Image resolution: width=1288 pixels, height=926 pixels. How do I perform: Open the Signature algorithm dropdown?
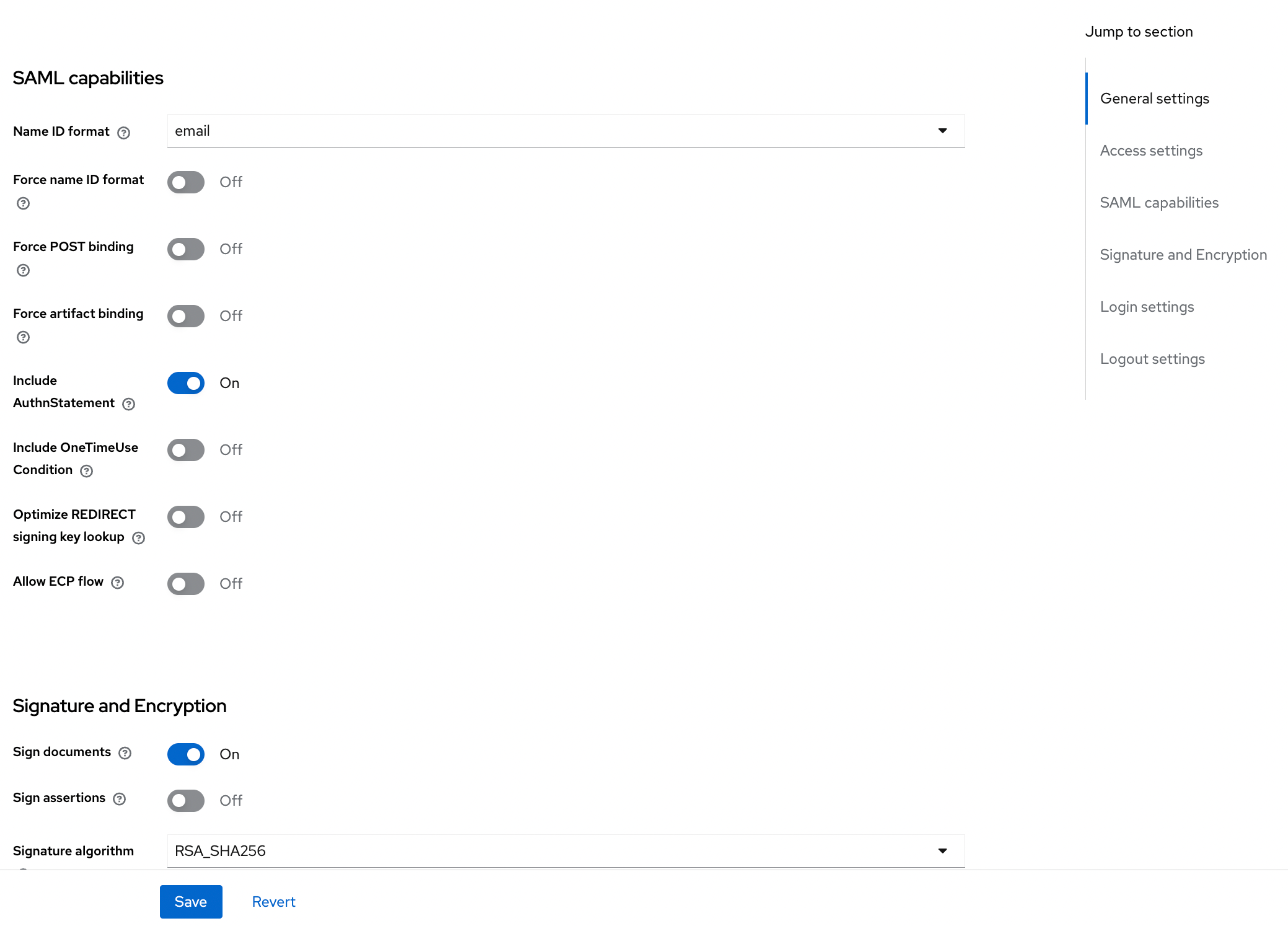pyautogui.click(x=565, y=851)
